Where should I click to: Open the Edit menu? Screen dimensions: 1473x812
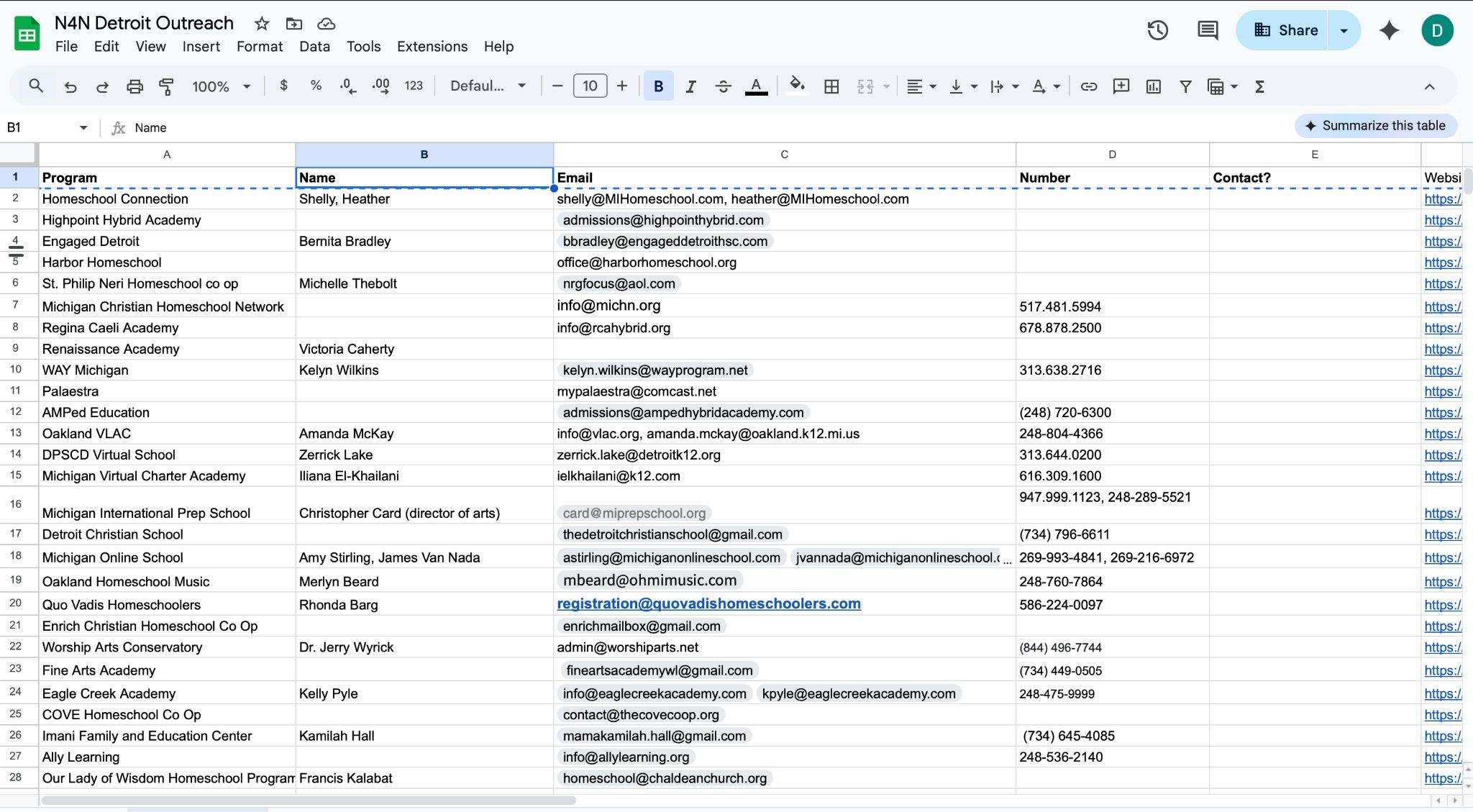106,47
